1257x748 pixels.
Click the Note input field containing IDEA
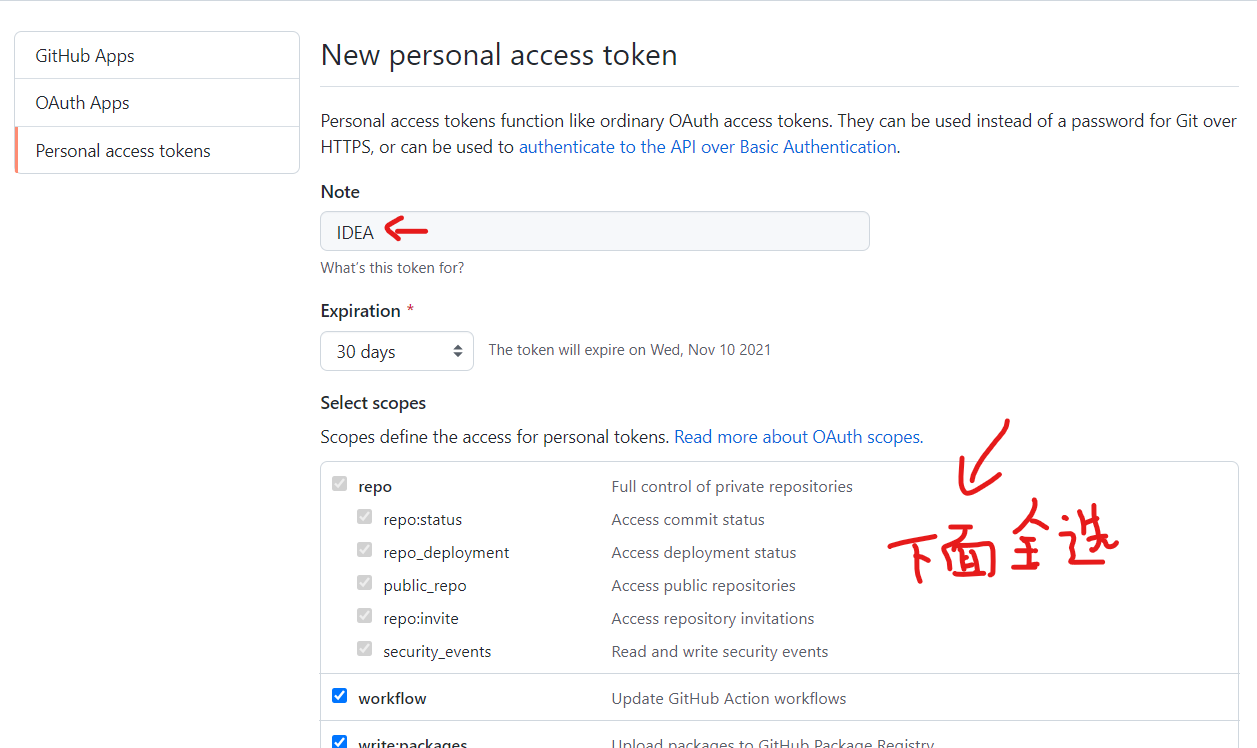click(x=595, y=231)
